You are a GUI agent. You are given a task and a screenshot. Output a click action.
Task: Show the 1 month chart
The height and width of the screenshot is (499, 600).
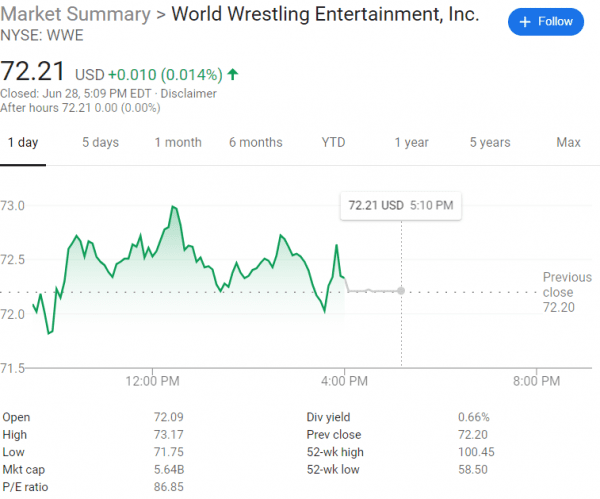tap(178, 143)
